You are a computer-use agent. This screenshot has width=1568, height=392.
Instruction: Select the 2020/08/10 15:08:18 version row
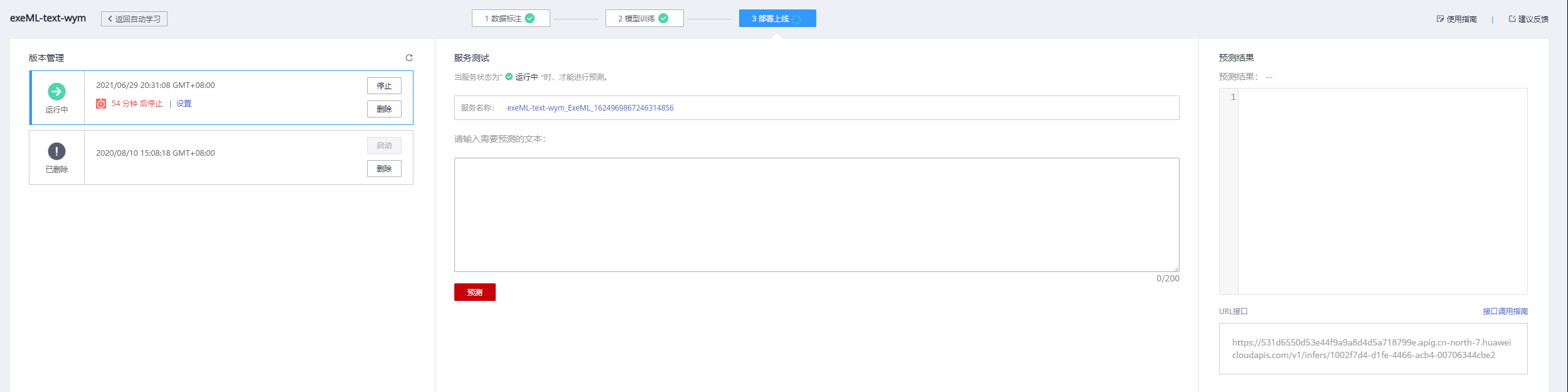[221, 157]
